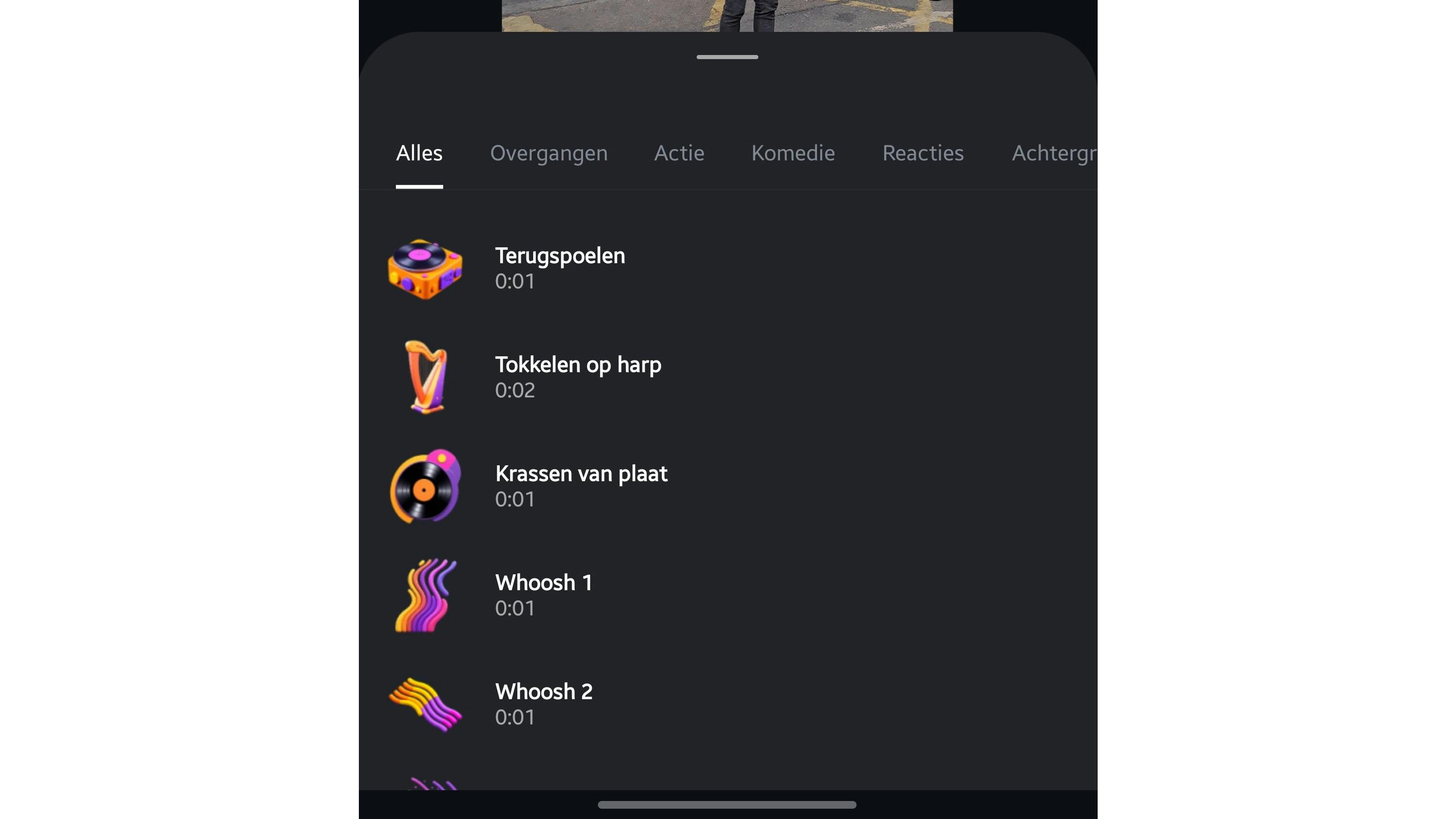Pick the Tokkelen op harp sound
This screenshot has width=1456, height=819.
(728, 377)
